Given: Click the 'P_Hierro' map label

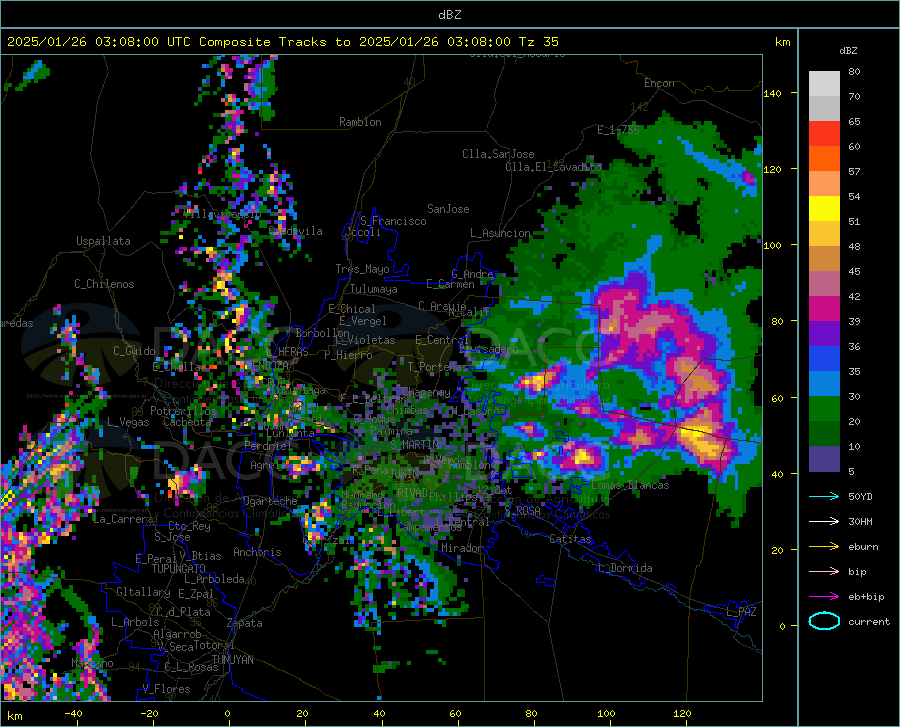Looking at the screenshot, I should [x=348, y=355].
